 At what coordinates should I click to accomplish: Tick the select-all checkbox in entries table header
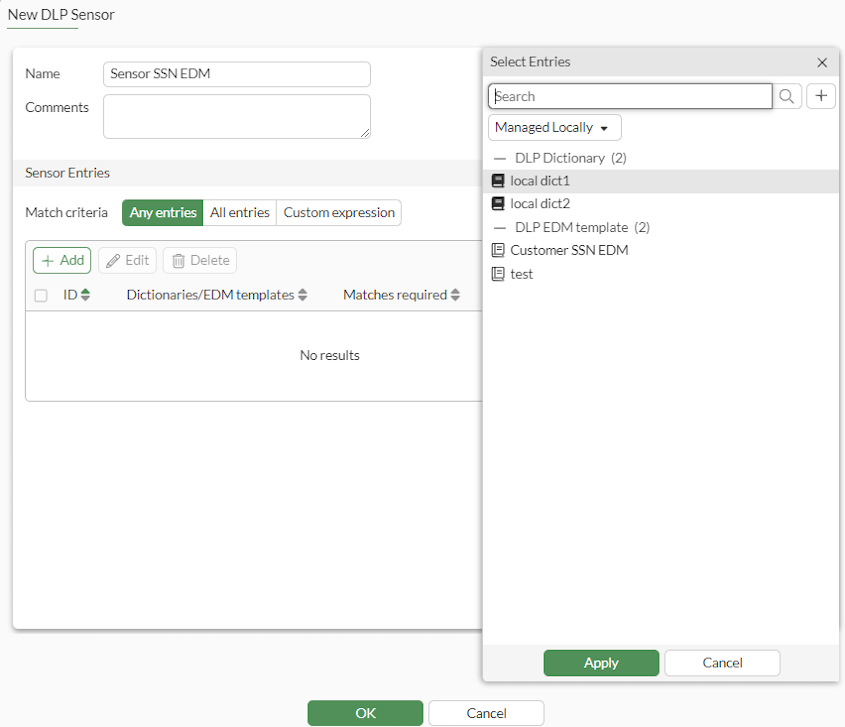(41, 295)
